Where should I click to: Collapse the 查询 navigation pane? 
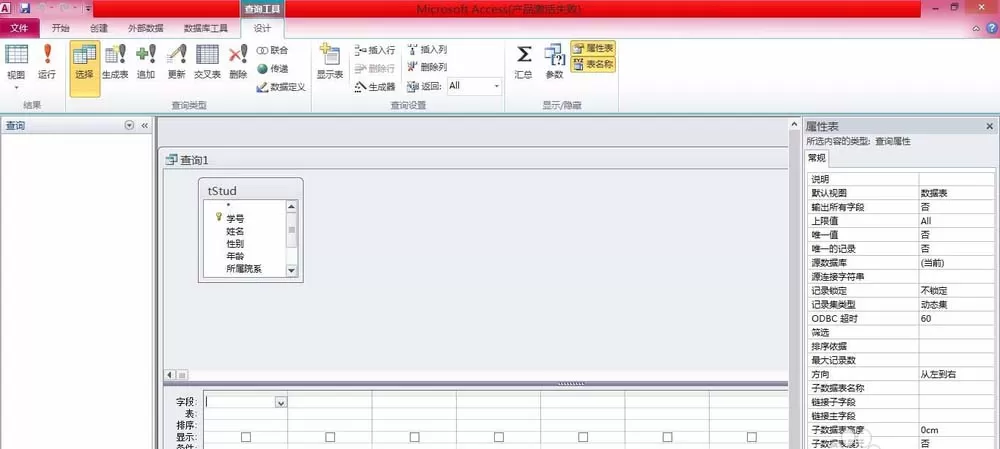point(144,126)
